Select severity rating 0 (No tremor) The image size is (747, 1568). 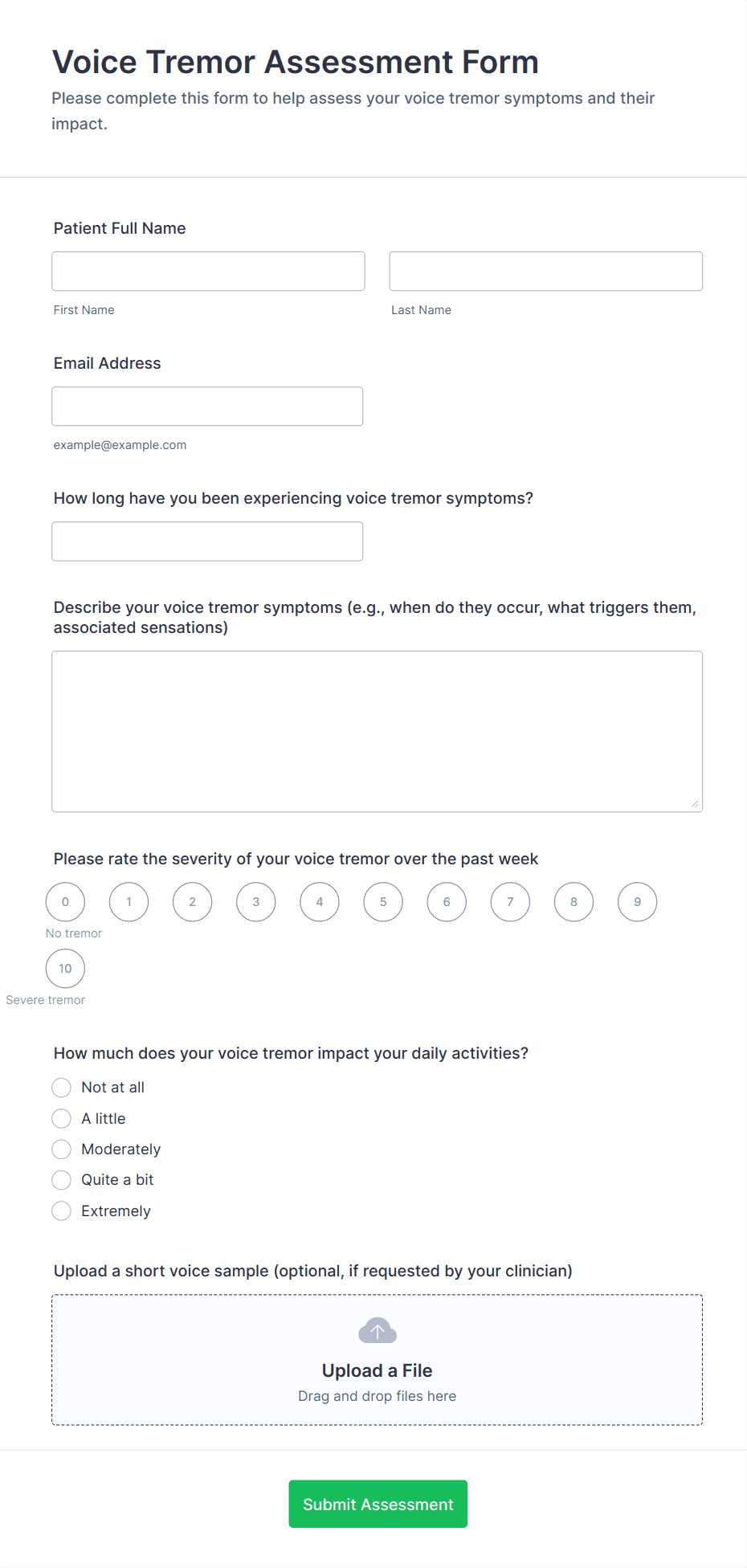[65, 902]
